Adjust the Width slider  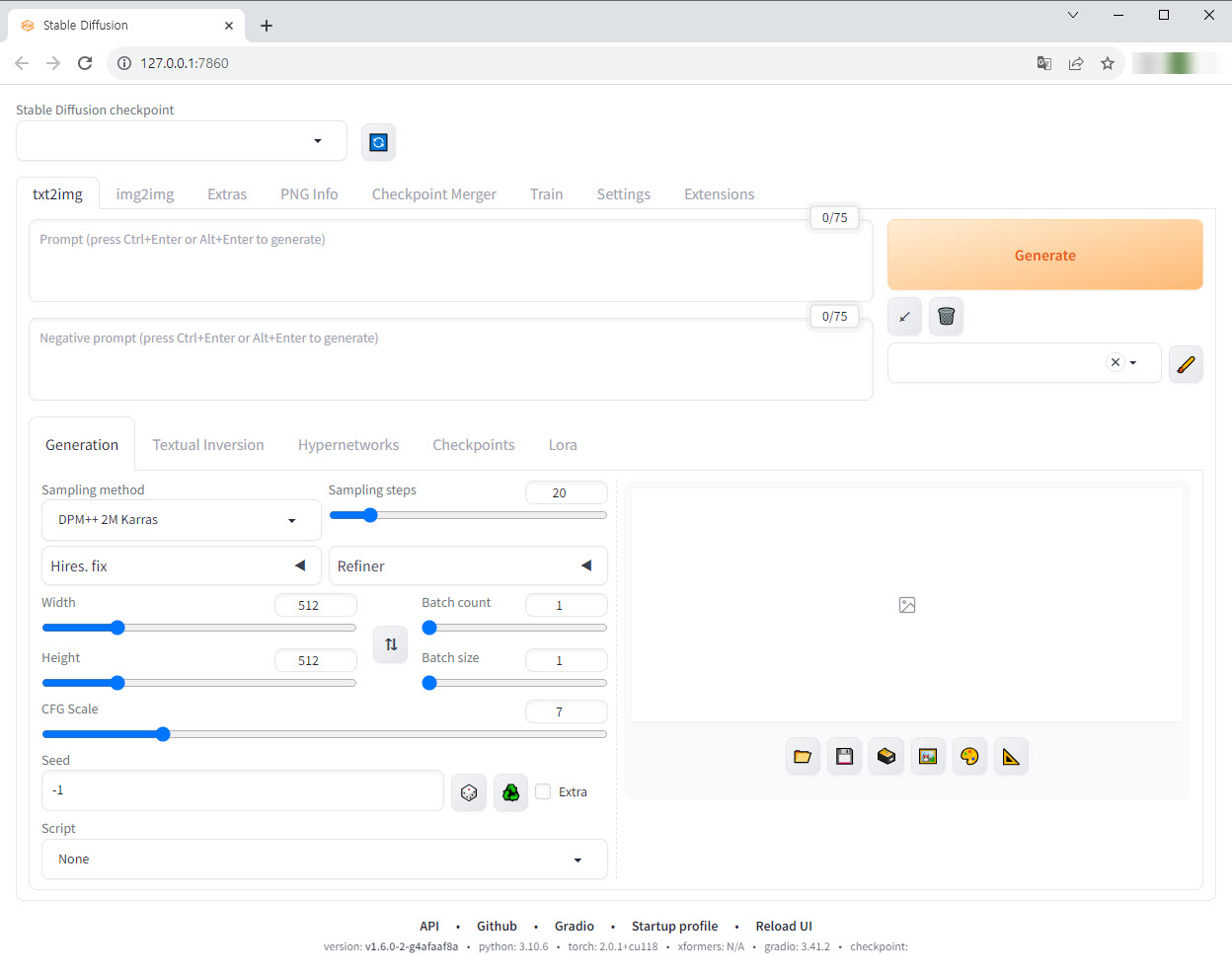pos(198,628)
